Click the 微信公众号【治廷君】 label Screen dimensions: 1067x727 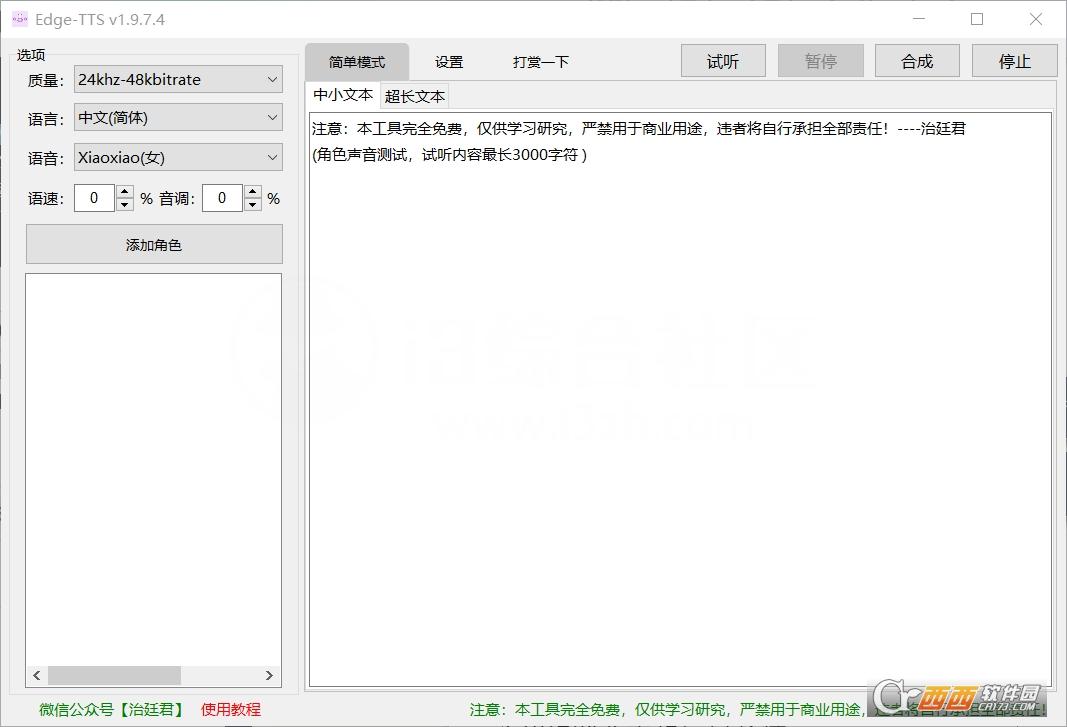(113, 709)
